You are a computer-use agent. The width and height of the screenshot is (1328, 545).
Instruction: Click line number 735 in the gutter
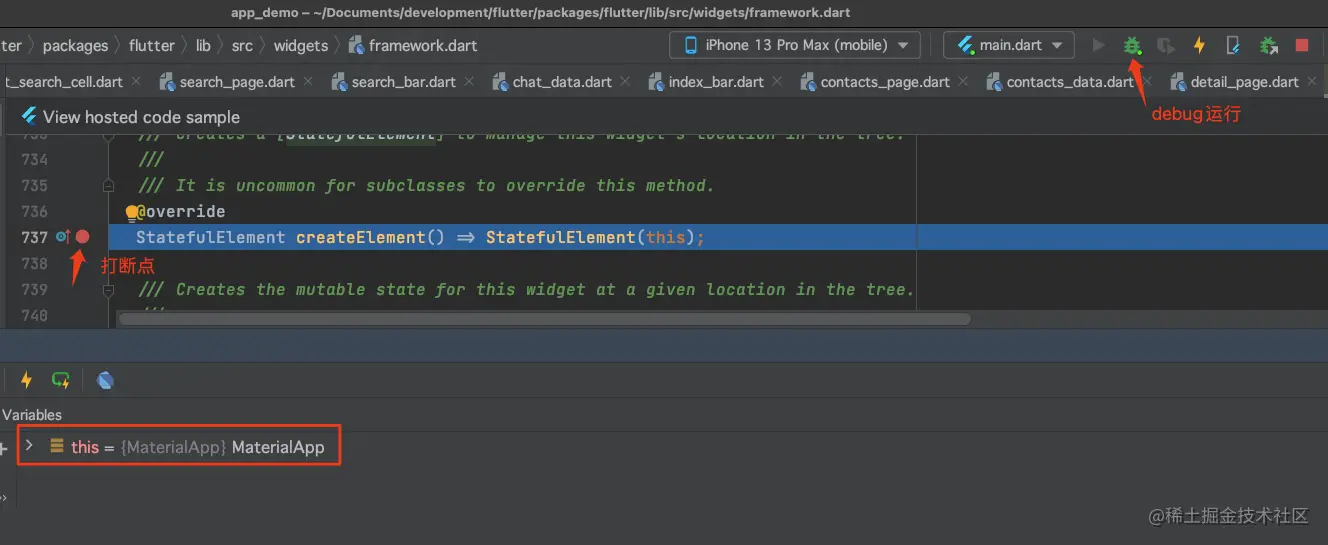coord(34,185)
